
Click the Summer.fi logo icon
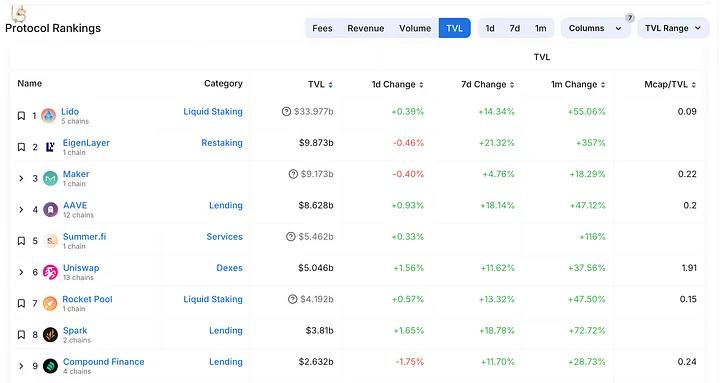tap(51, 241)
